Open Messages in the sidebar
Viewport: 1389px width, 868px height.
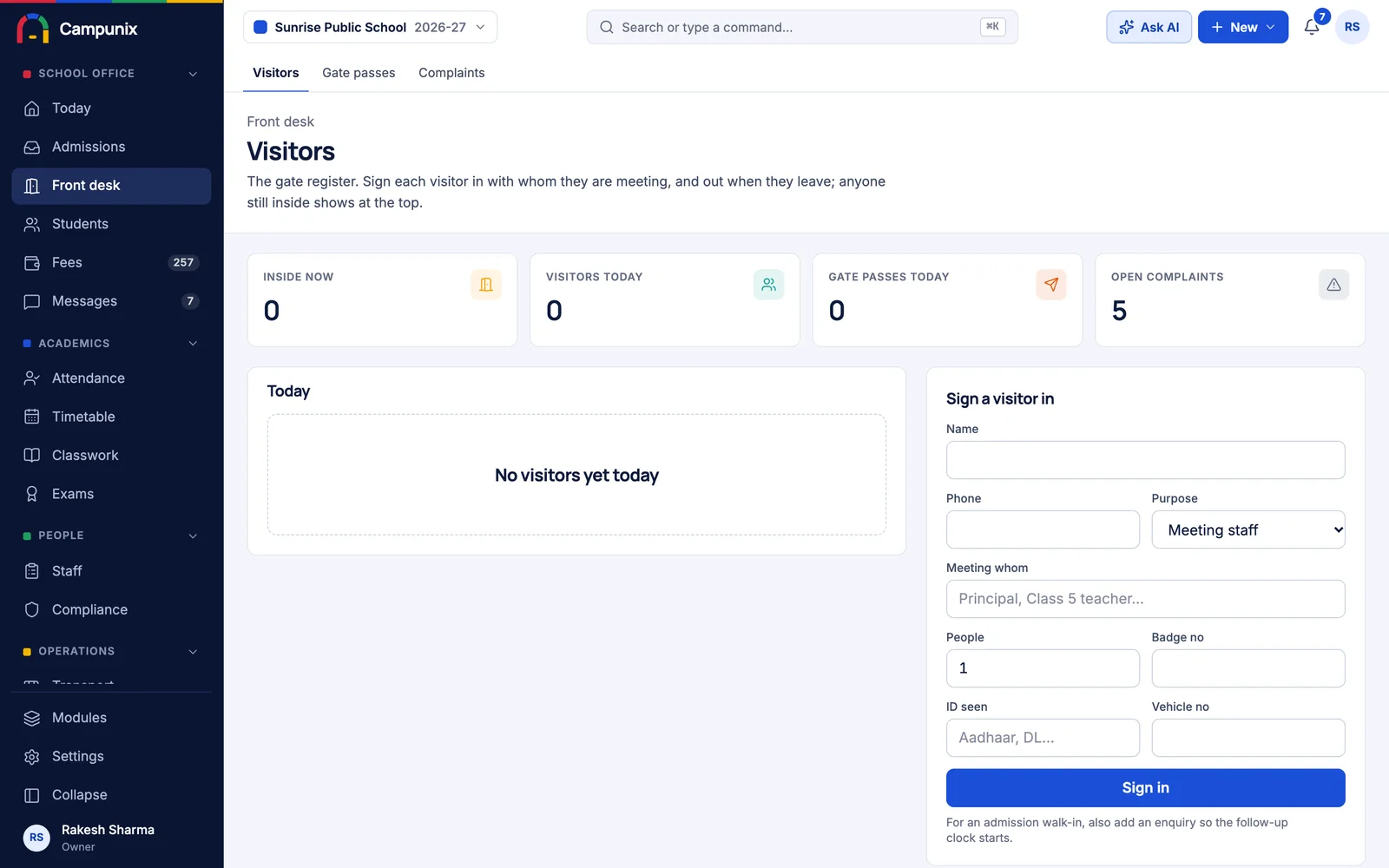tap(111, 301)
